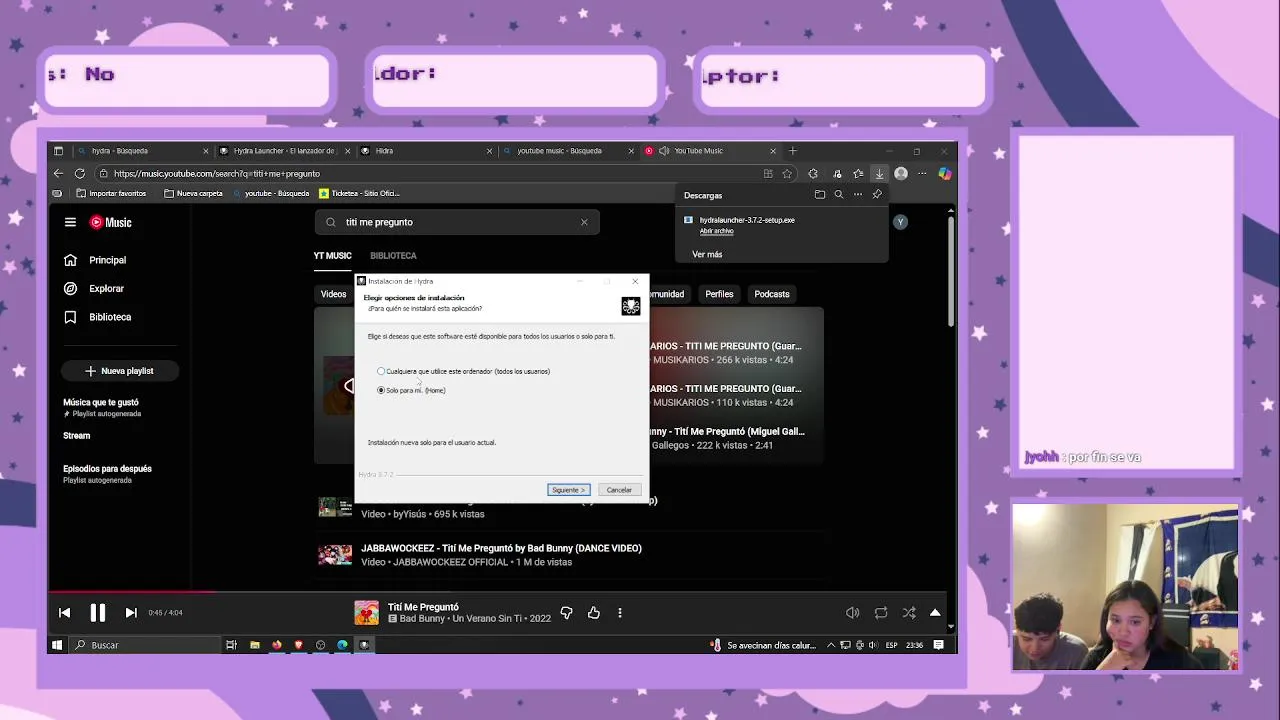This screenshot has height=720, width=1280.
Task: Click 'Ver más' in downloads panel
Action: 707,255
